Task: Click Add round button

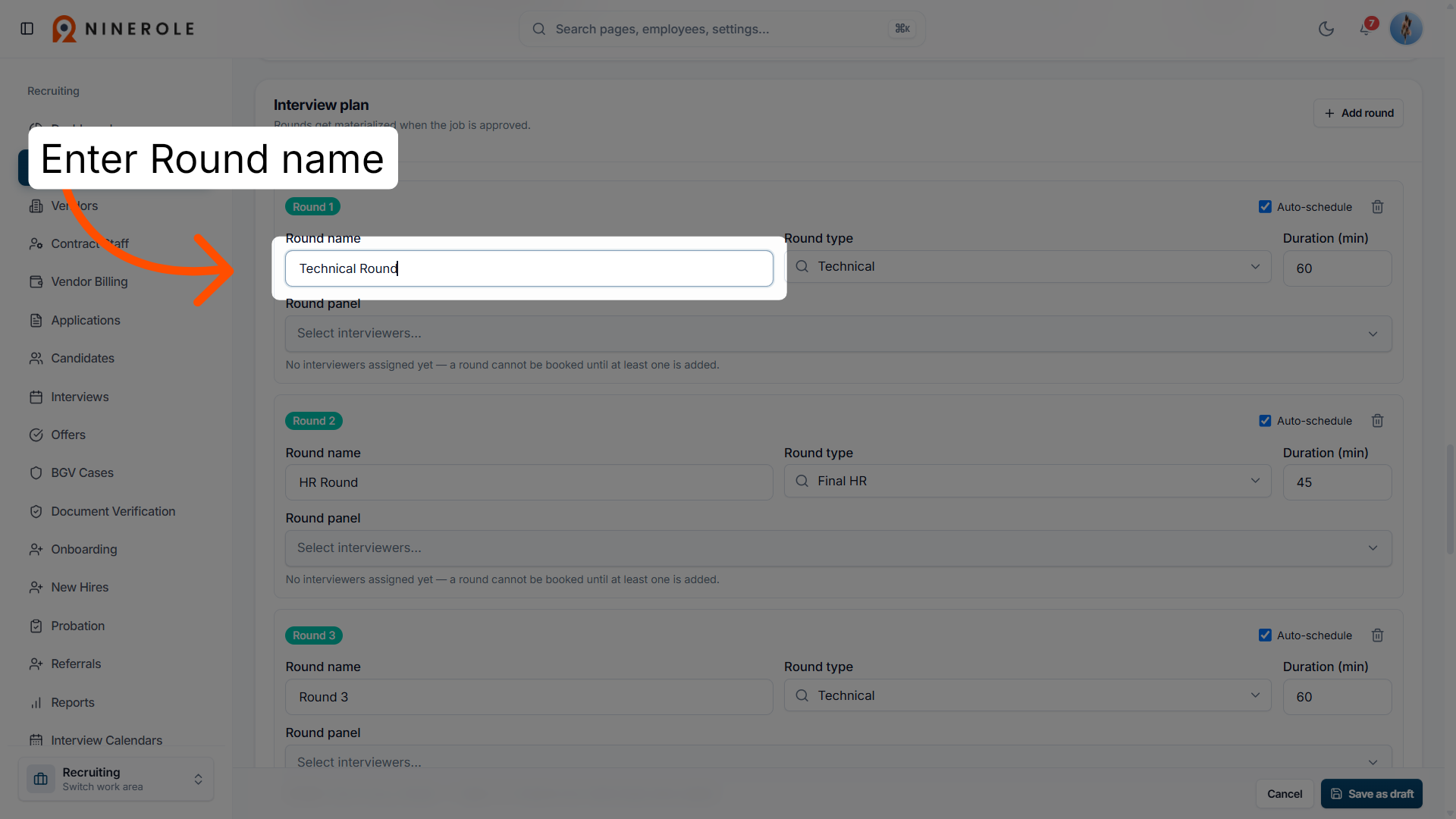Action: [x=1358, y=113]
